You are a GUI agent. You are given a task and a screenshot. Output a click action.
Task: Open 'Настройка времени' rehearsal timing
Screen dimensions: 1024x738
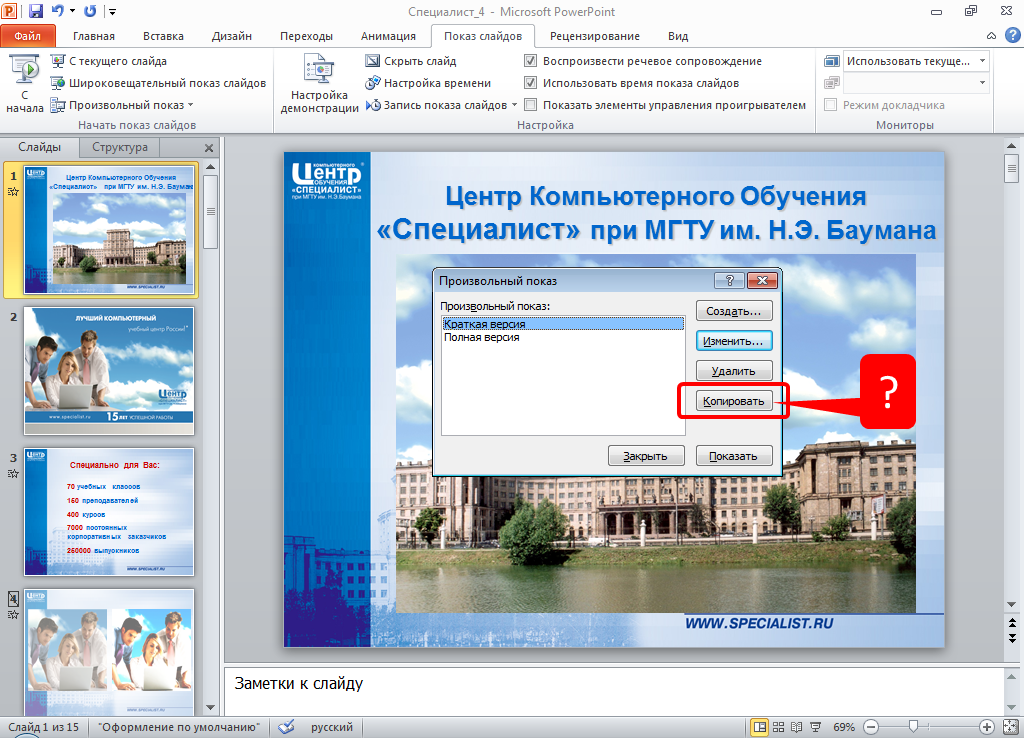click(x=373, y=83)
